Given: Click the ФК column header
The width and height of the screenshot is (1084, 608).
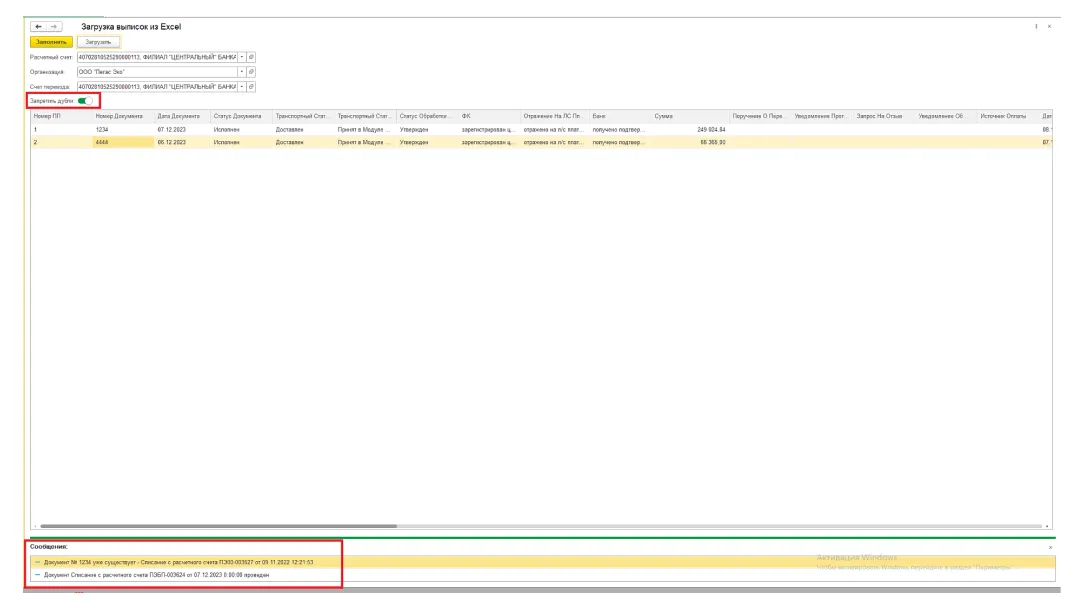Looking at the screenshot, I should (x=489, y=116).
